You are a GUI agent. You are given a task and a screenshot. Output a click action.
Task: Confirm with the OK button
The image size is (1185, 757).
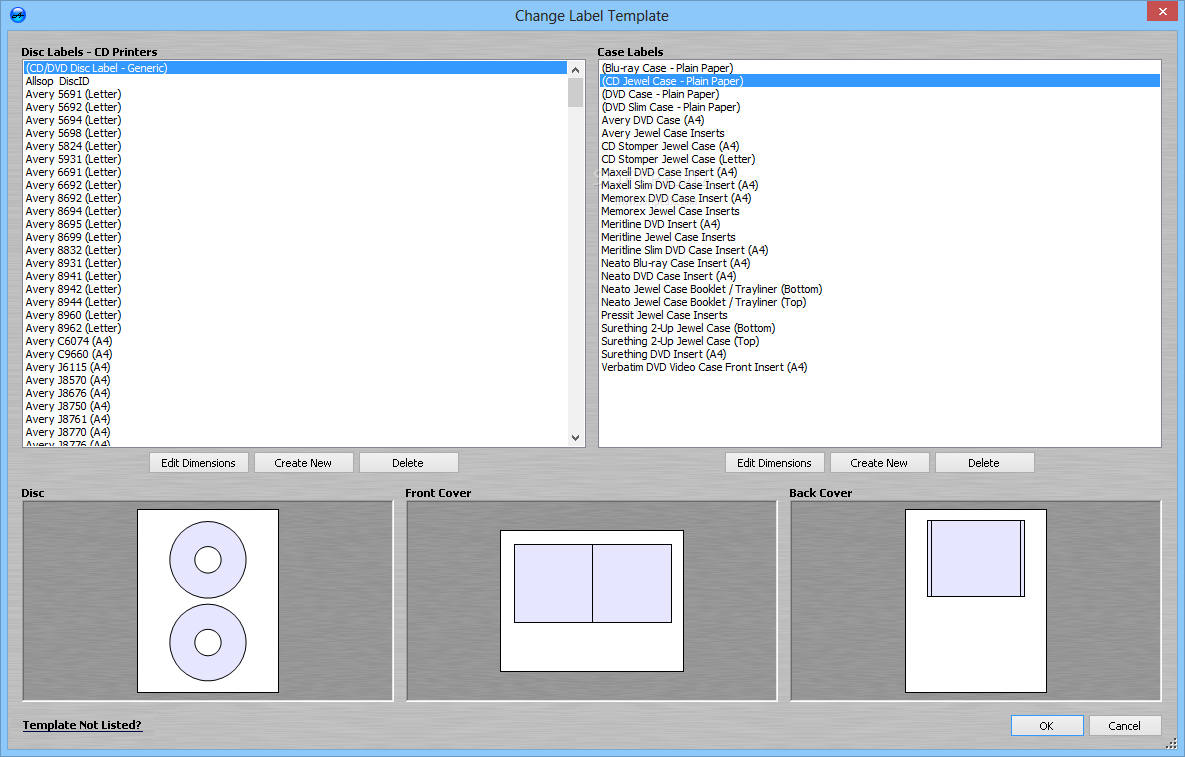1047,726
